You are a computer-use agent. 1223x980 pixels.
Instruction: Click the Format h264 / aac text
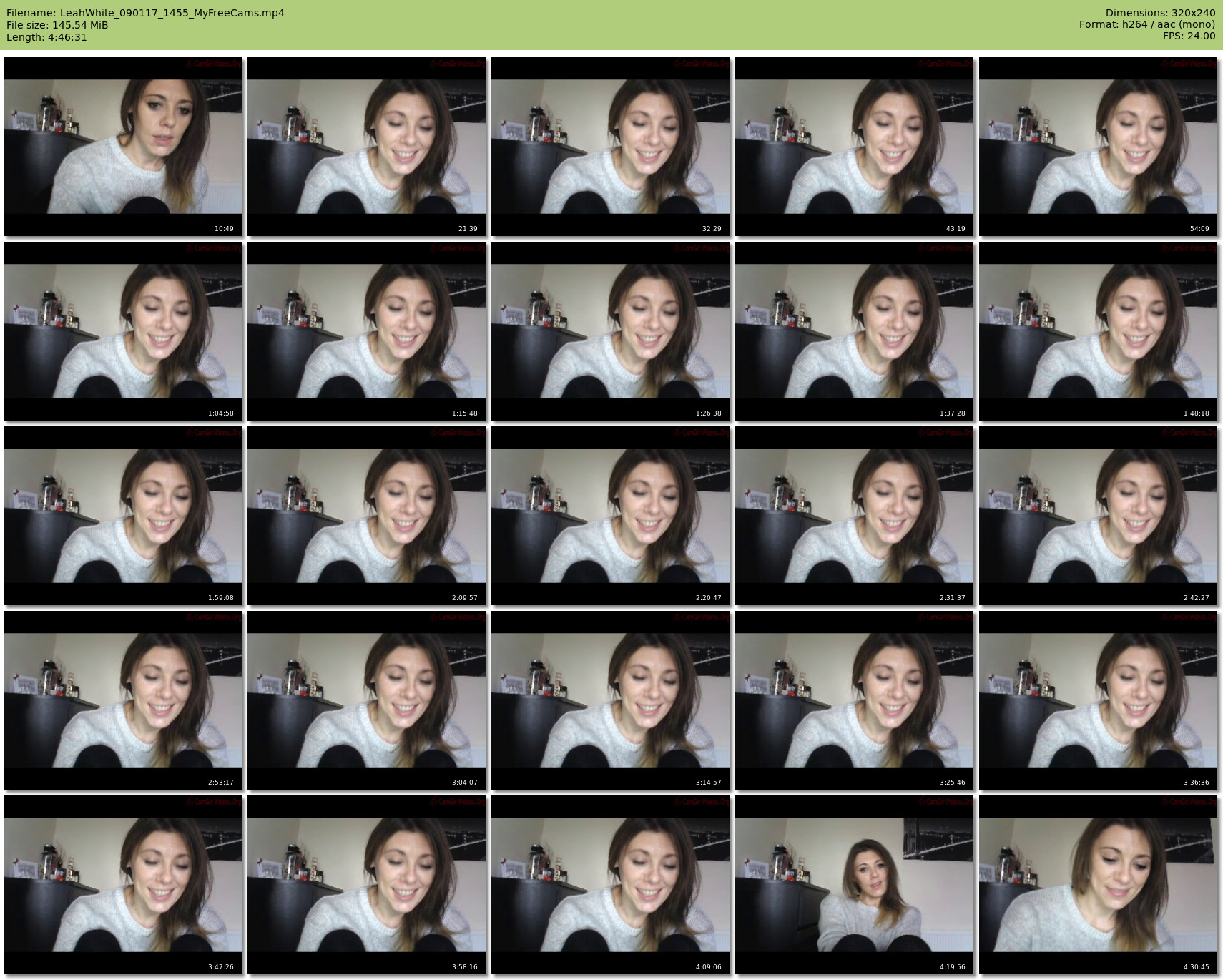[1147, 24]
